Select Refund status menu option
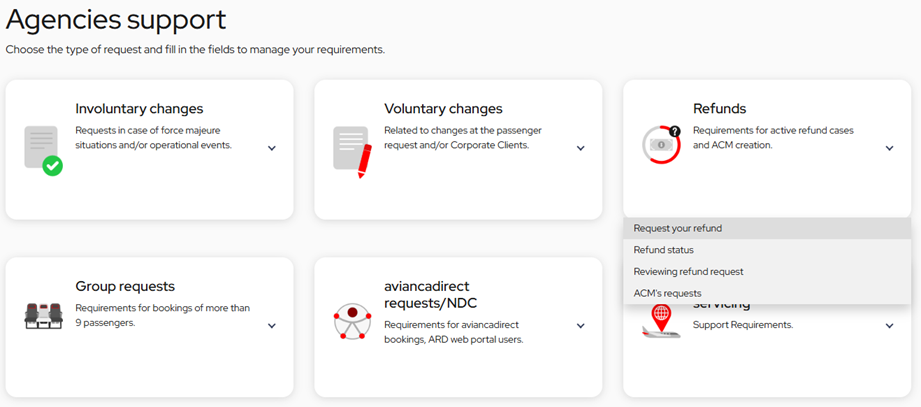This screenshot has width=921, height=407. click(663, 250)
